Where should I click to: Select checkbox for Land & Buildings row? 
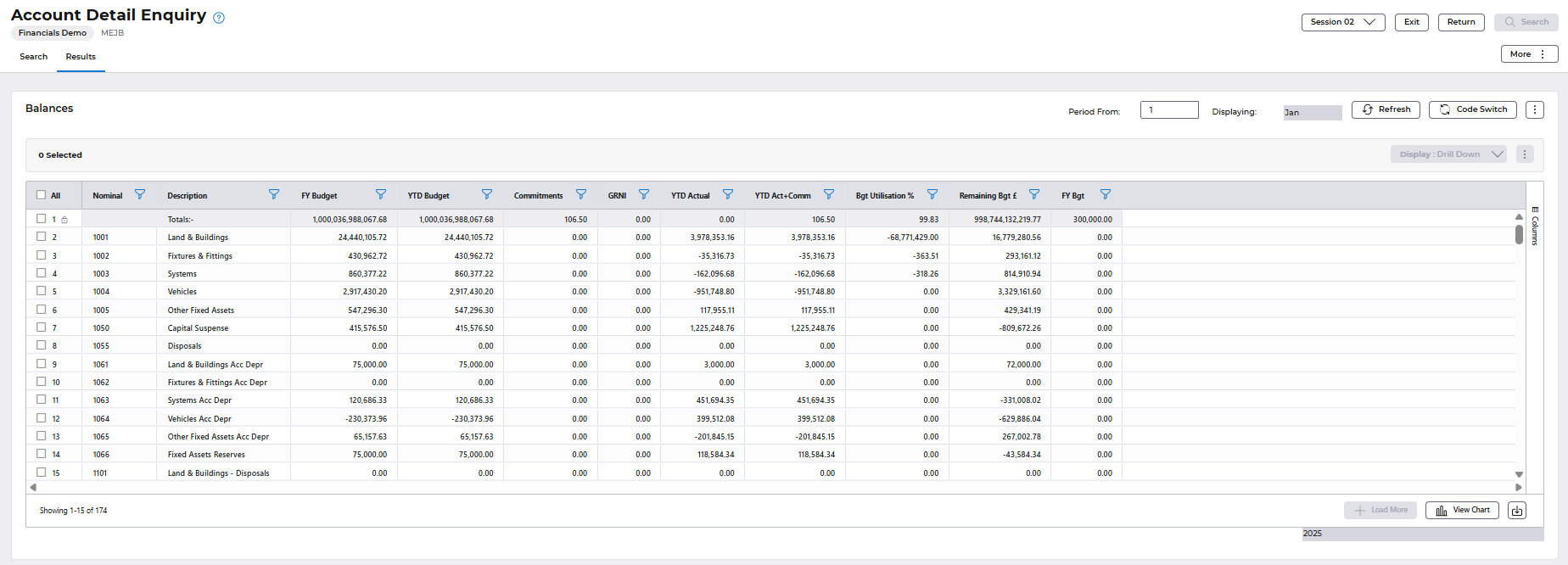pos(41,237)
